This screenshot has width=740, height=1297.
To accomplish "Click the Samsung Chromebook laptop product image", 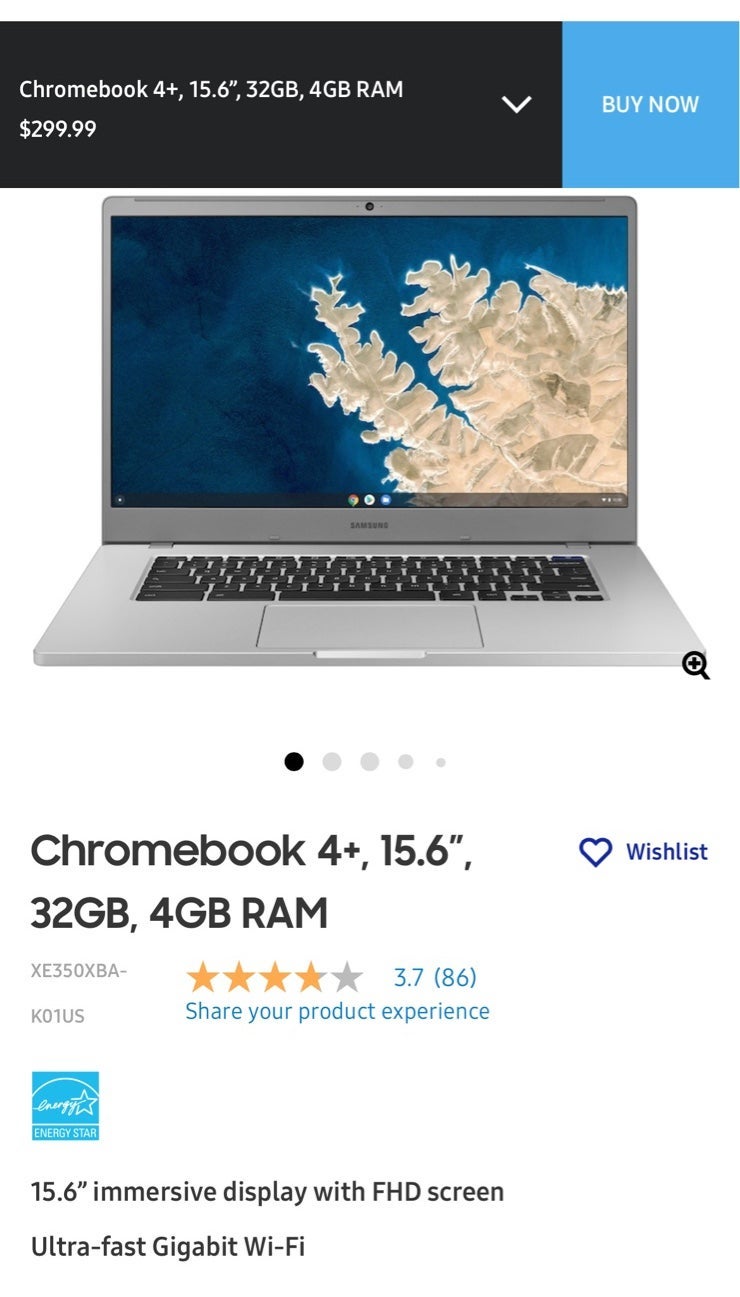I will pyautogui.click(x=370, y=432).
